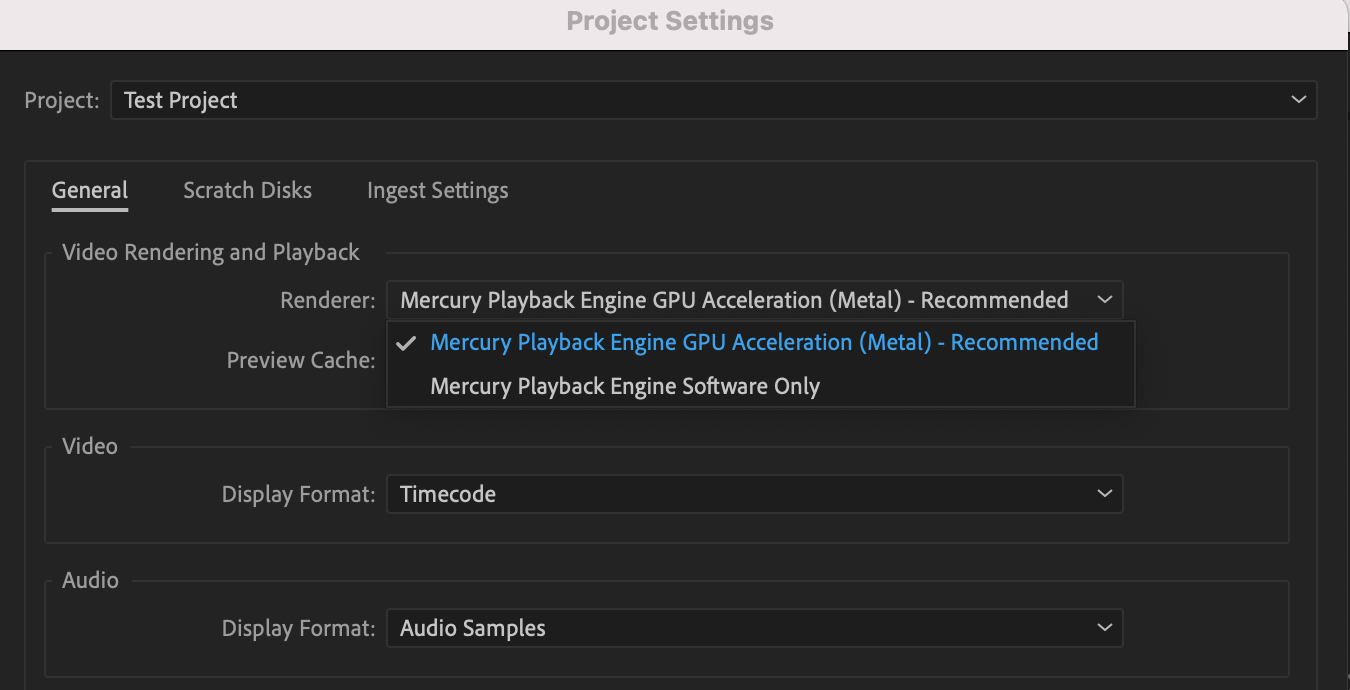The image size is (1350, 690).
Task: Click the checkmark beside the Metal renderer option
Action: pyautogui.click(x=405, y=343)
